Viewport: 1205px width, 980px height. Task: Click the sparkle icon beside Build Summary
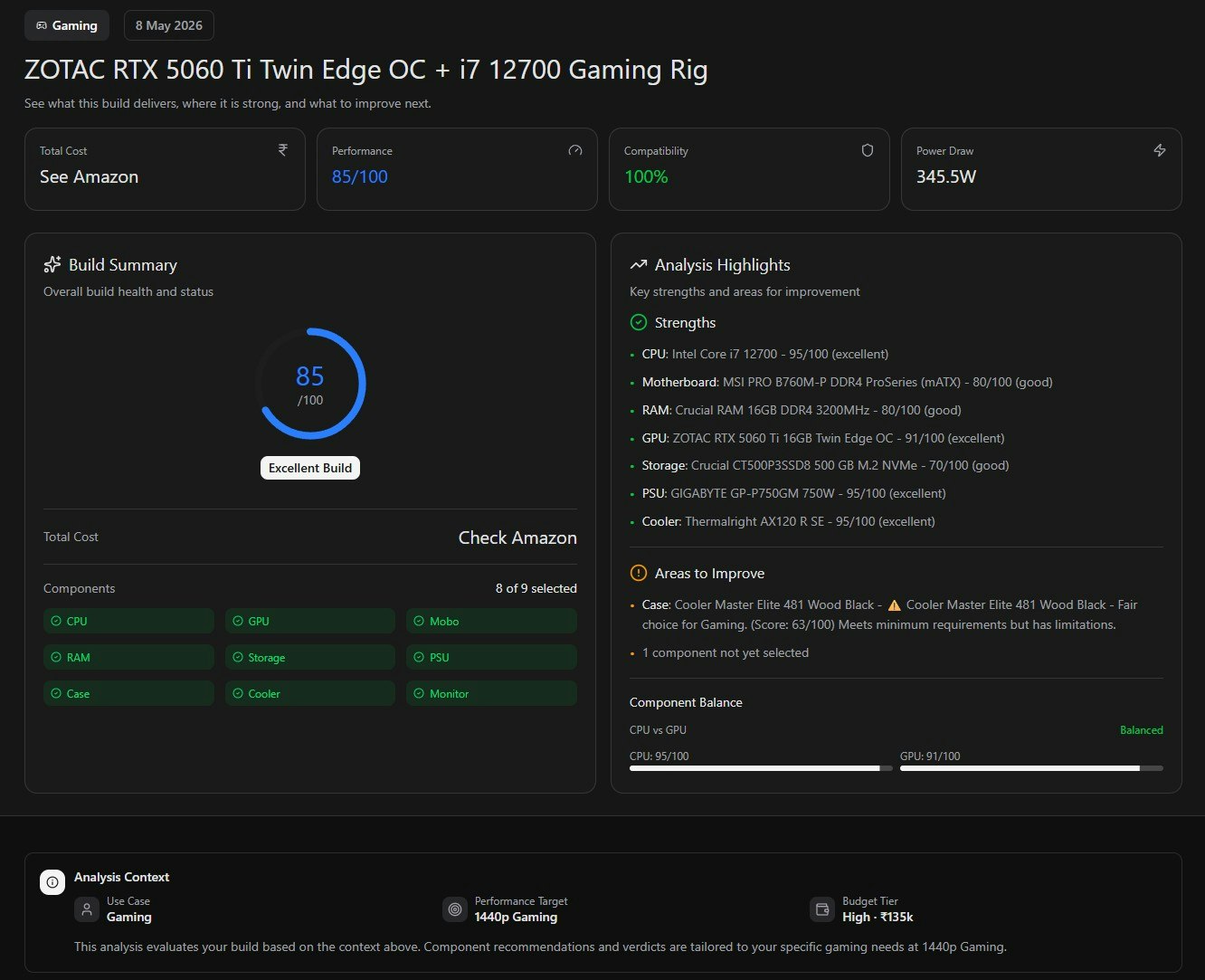point(52,265)
